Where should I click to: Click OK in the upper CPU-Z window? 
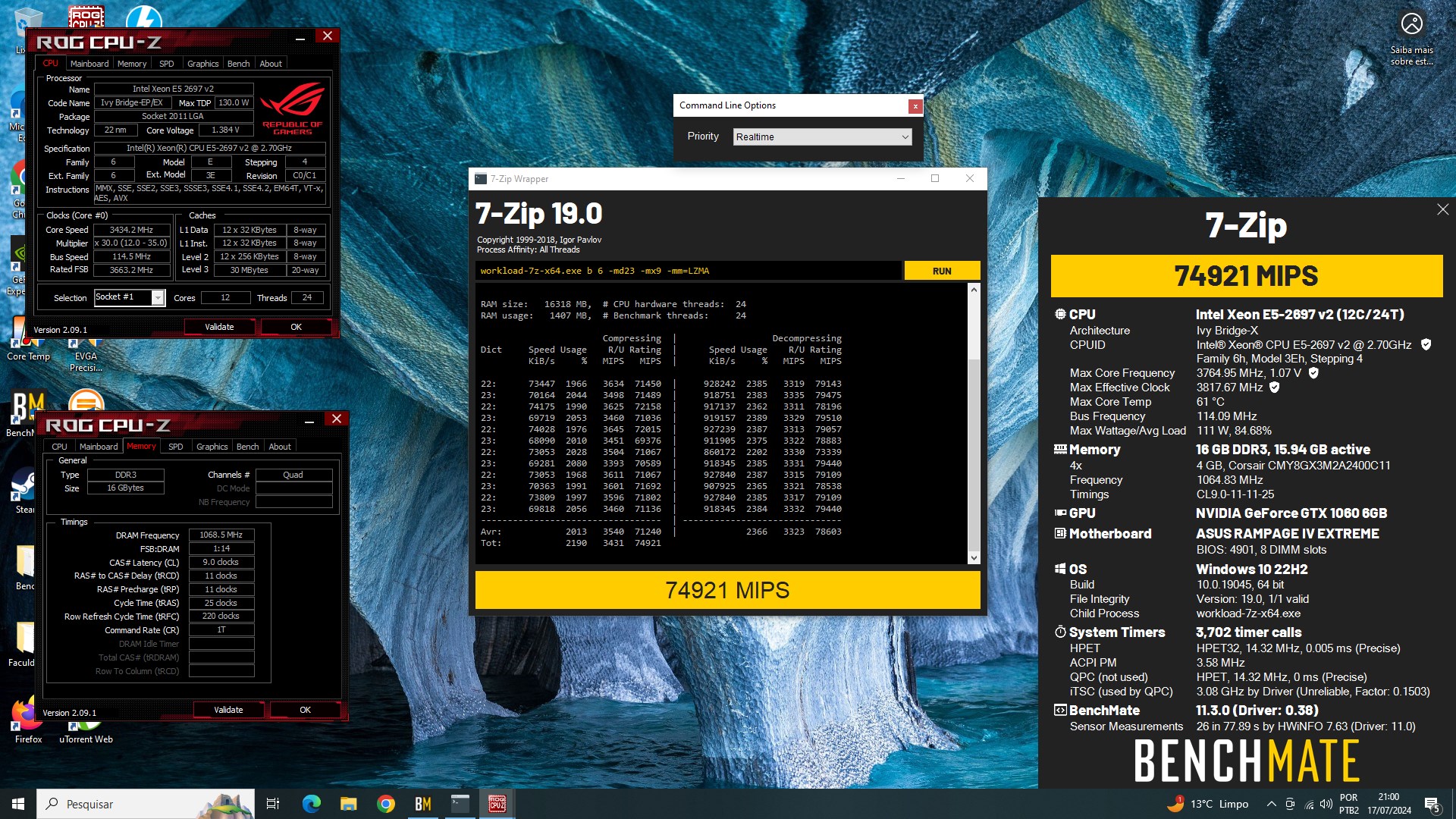[x=296, y=327]
